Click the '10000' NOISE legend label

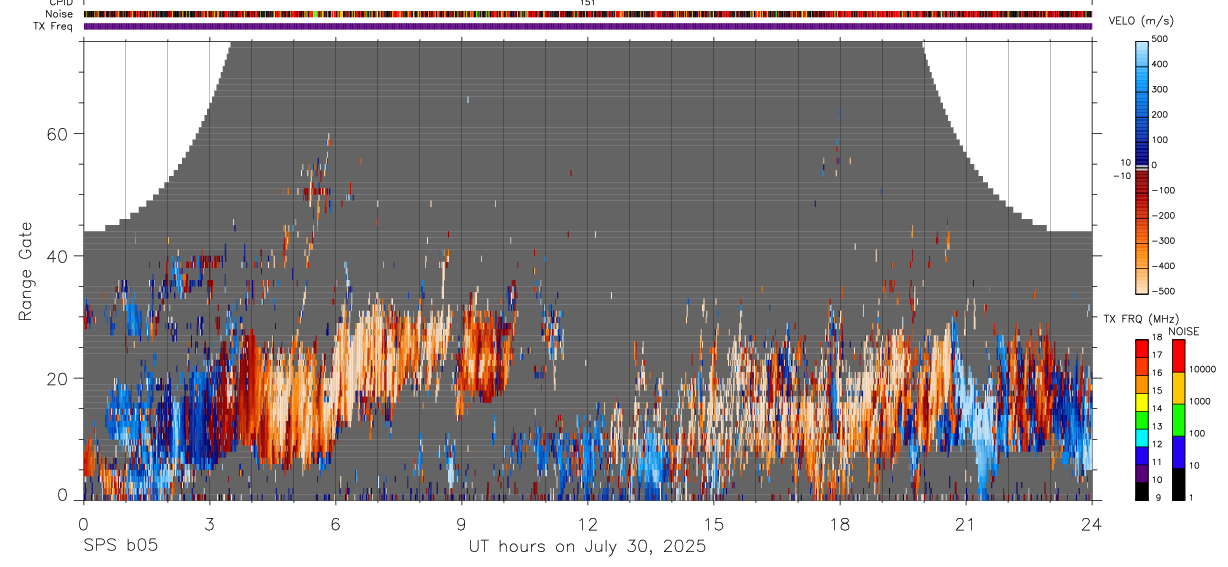coord(1202,369)
